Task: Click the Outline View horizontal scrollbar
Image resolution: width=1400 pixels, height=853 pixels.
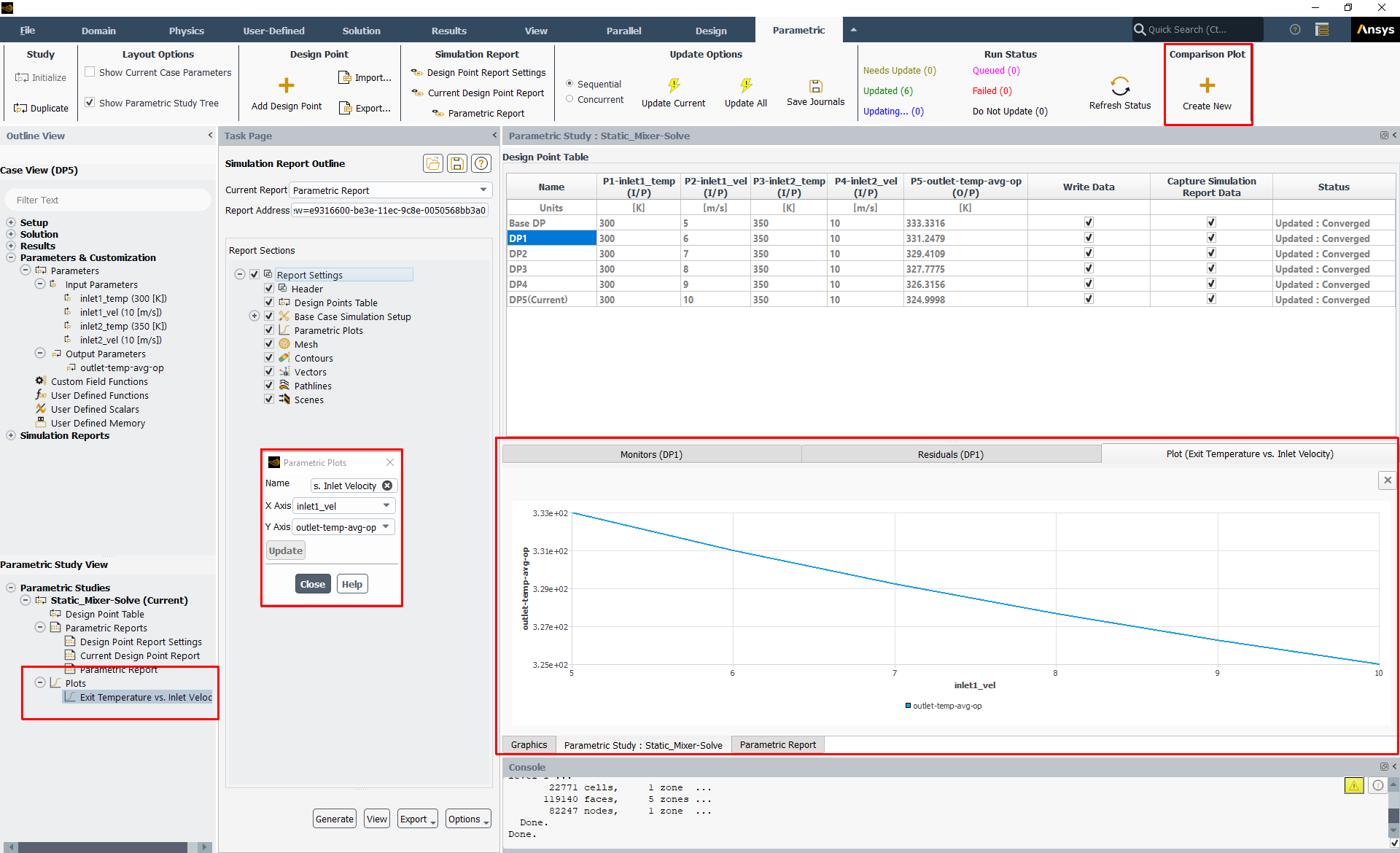Action: 102,847
